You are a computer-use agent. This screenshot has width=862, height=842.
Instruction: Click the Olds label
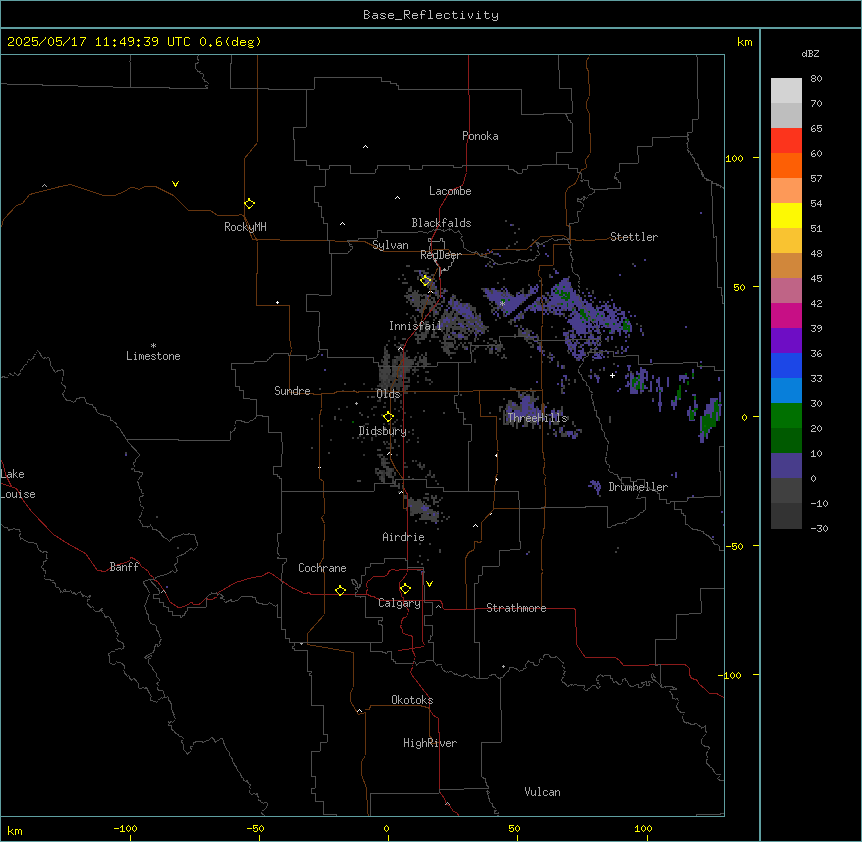[388, 394]
